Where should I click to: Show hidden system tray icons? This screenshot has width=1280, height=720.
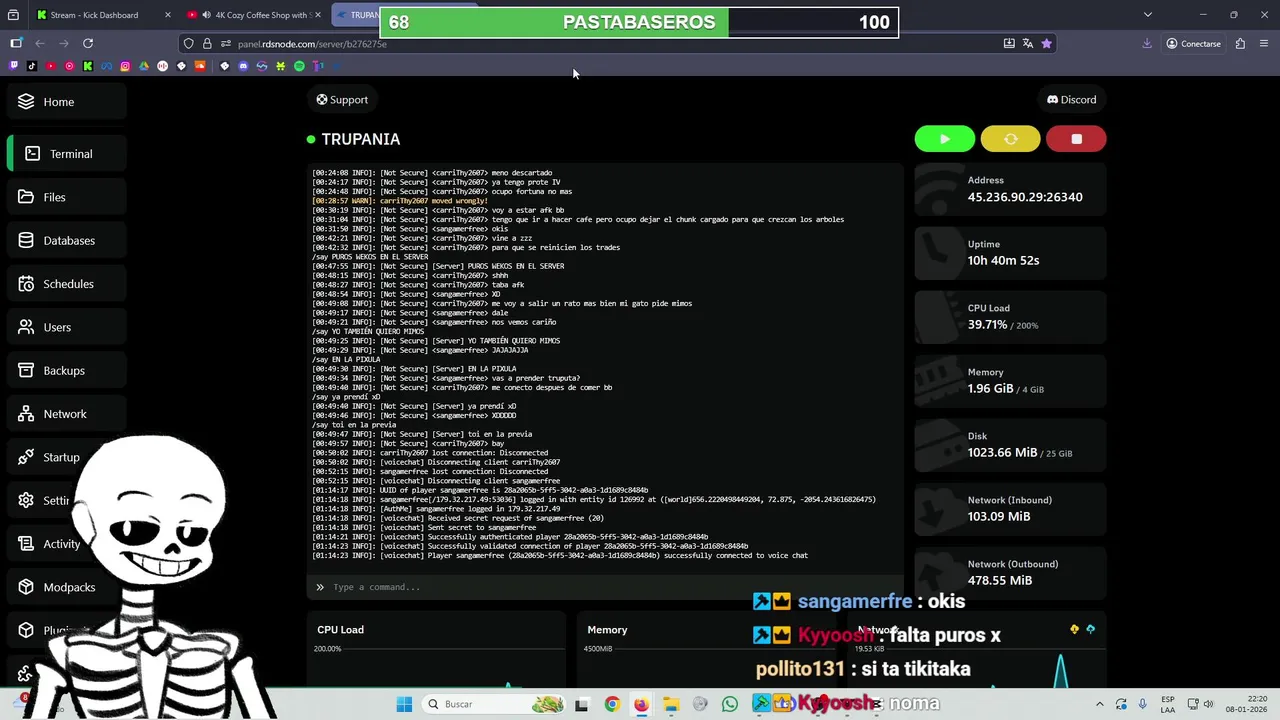coord(1099,704)
